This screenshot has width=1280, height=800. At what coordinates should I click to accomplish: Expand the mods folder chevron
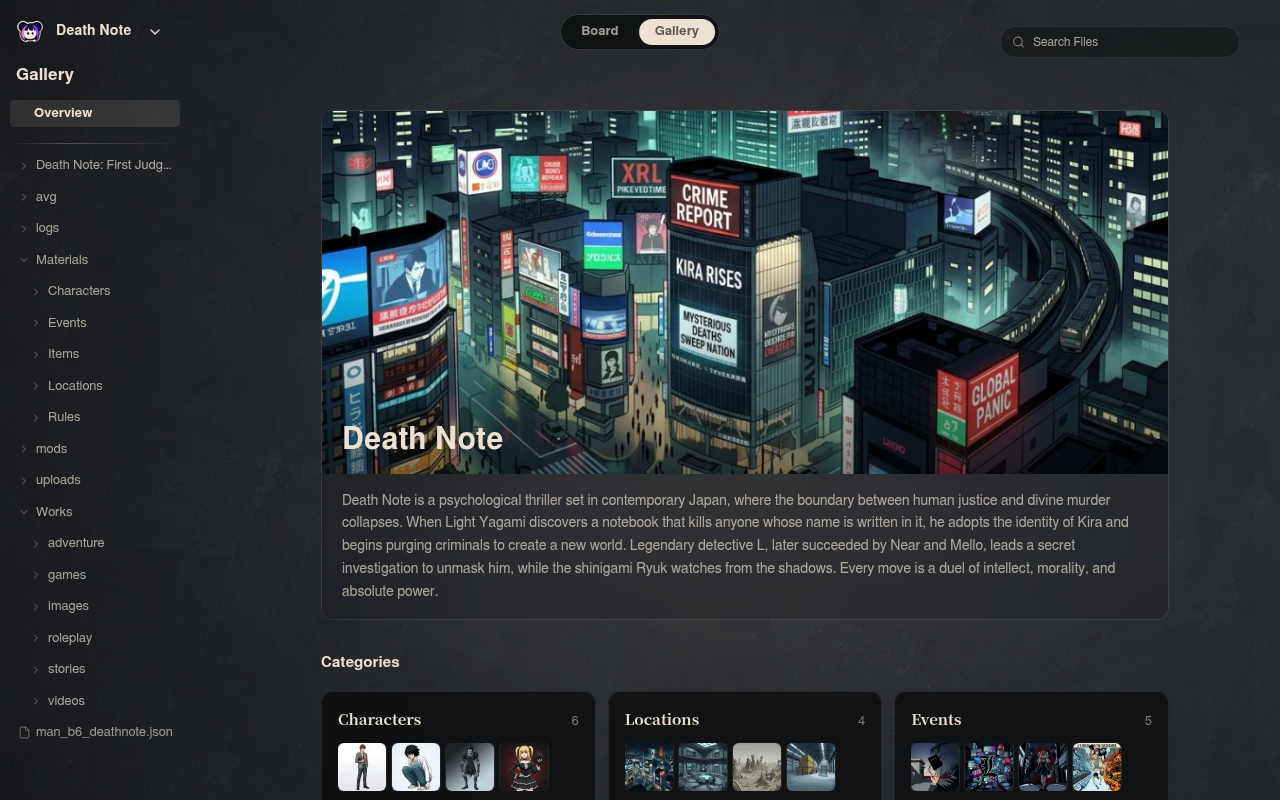[24, 449]
